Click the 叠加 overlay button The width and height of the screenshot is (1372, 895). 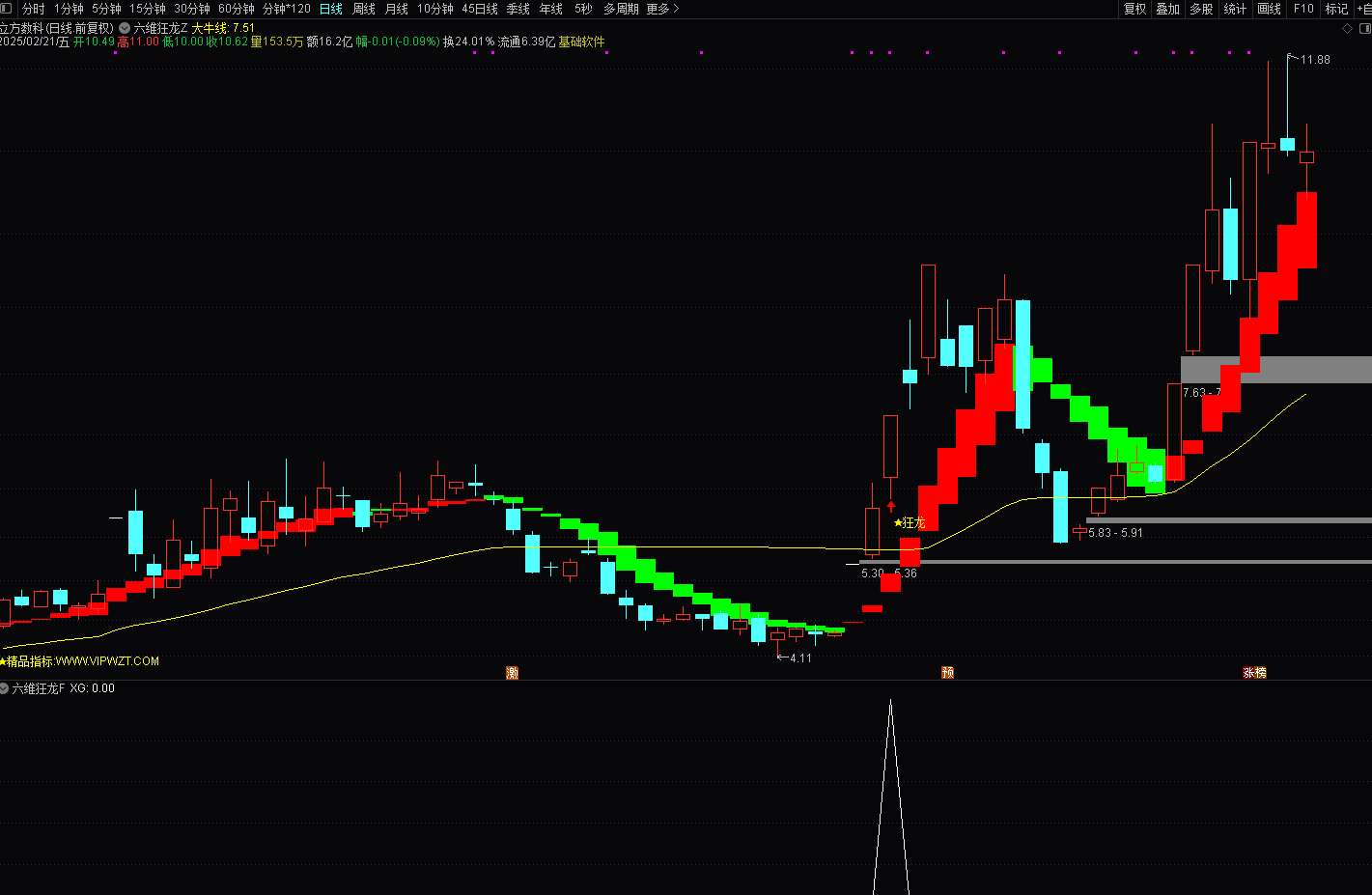point(1168,9)
